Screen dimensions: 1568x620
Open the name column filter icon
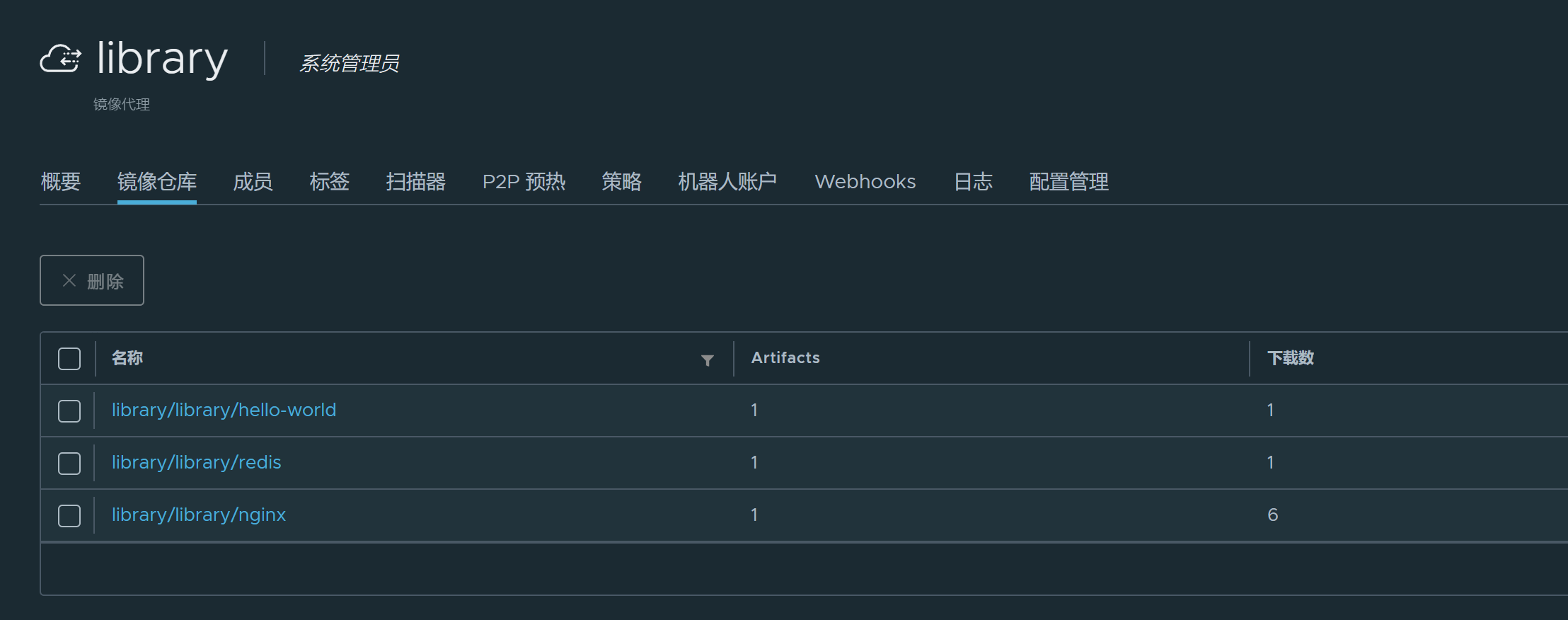point(707,360)
